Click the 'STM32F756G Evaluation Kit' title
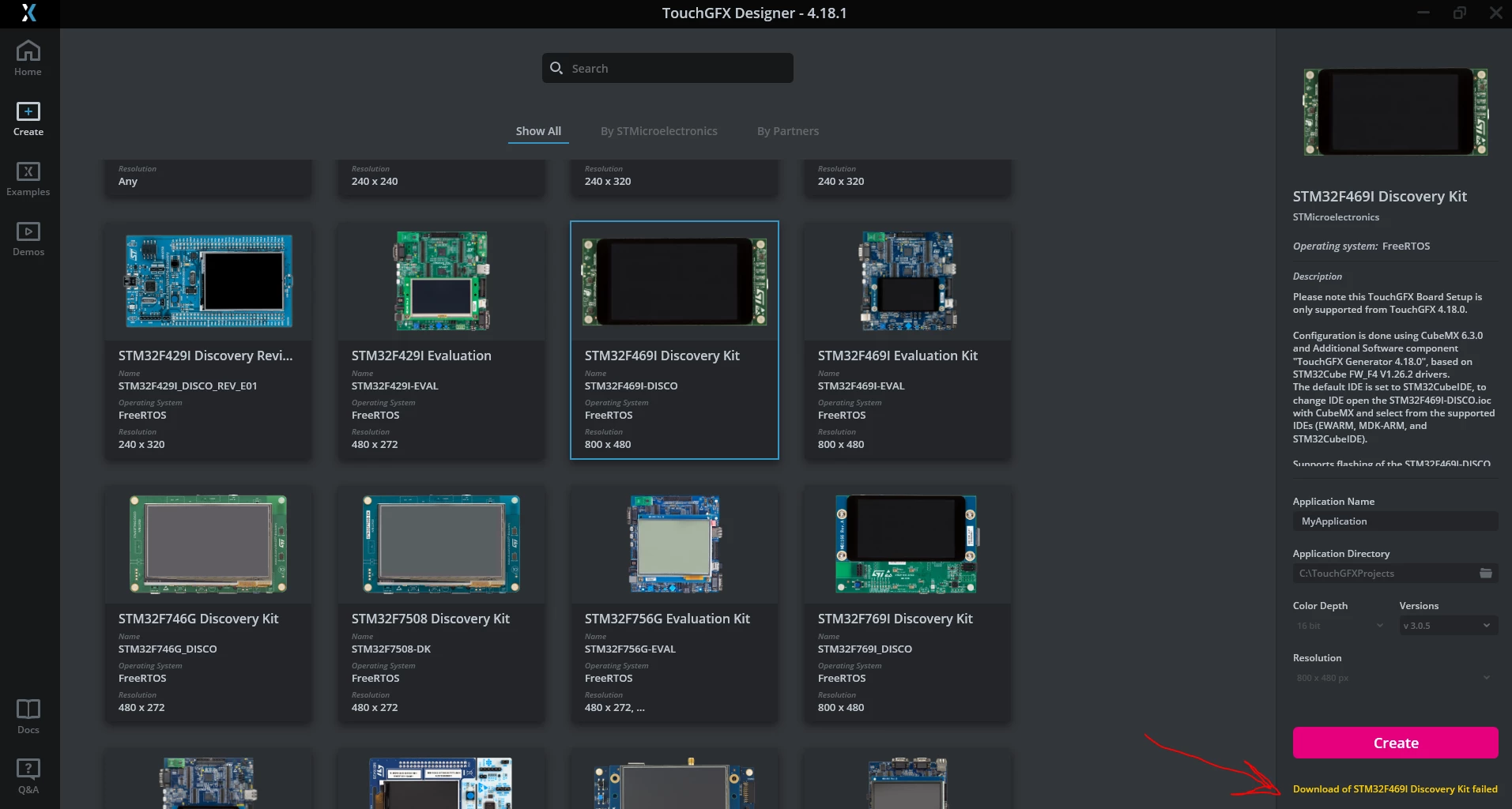The width and height of the screenshot is (1512, 809). pyautogui.click(x=667, y=619)
